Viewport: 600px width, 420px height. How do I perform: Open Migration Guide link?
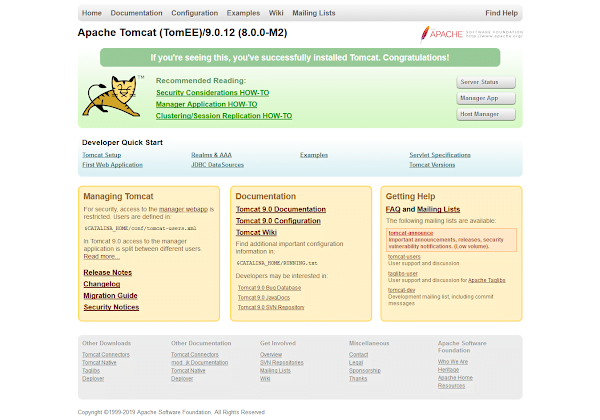[111, 296]
